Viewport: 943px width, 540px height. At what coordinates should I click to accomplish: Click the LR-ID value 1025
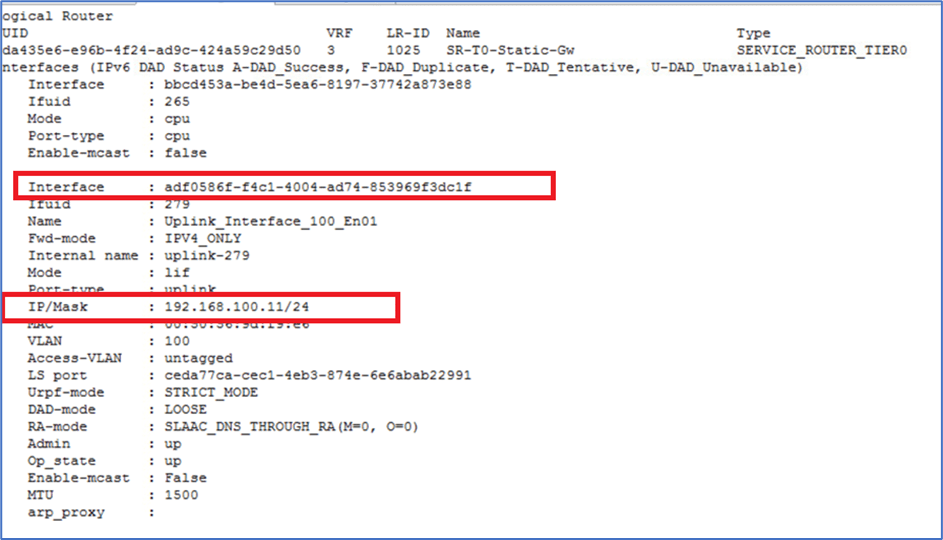pyautogui.click(x=404, y=50)
